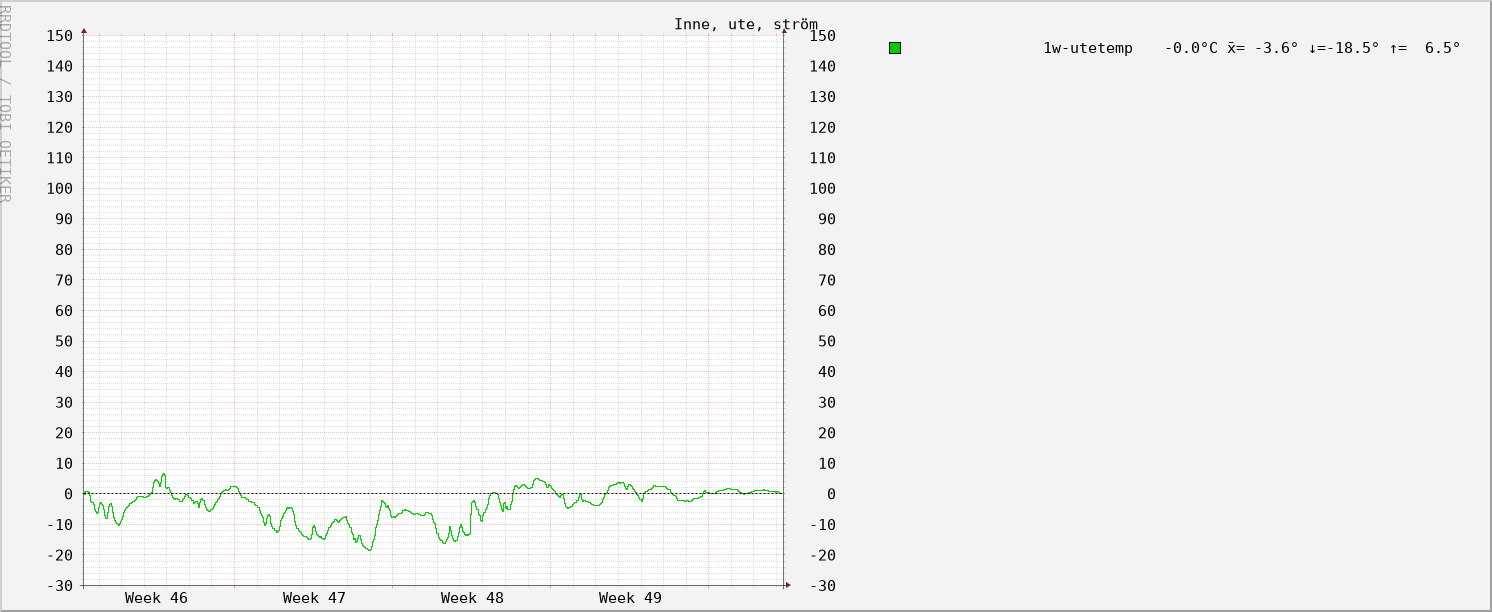Click the 50 label on left y-axis
This screenshot has width=1492, height=612.
click(64, 342)
